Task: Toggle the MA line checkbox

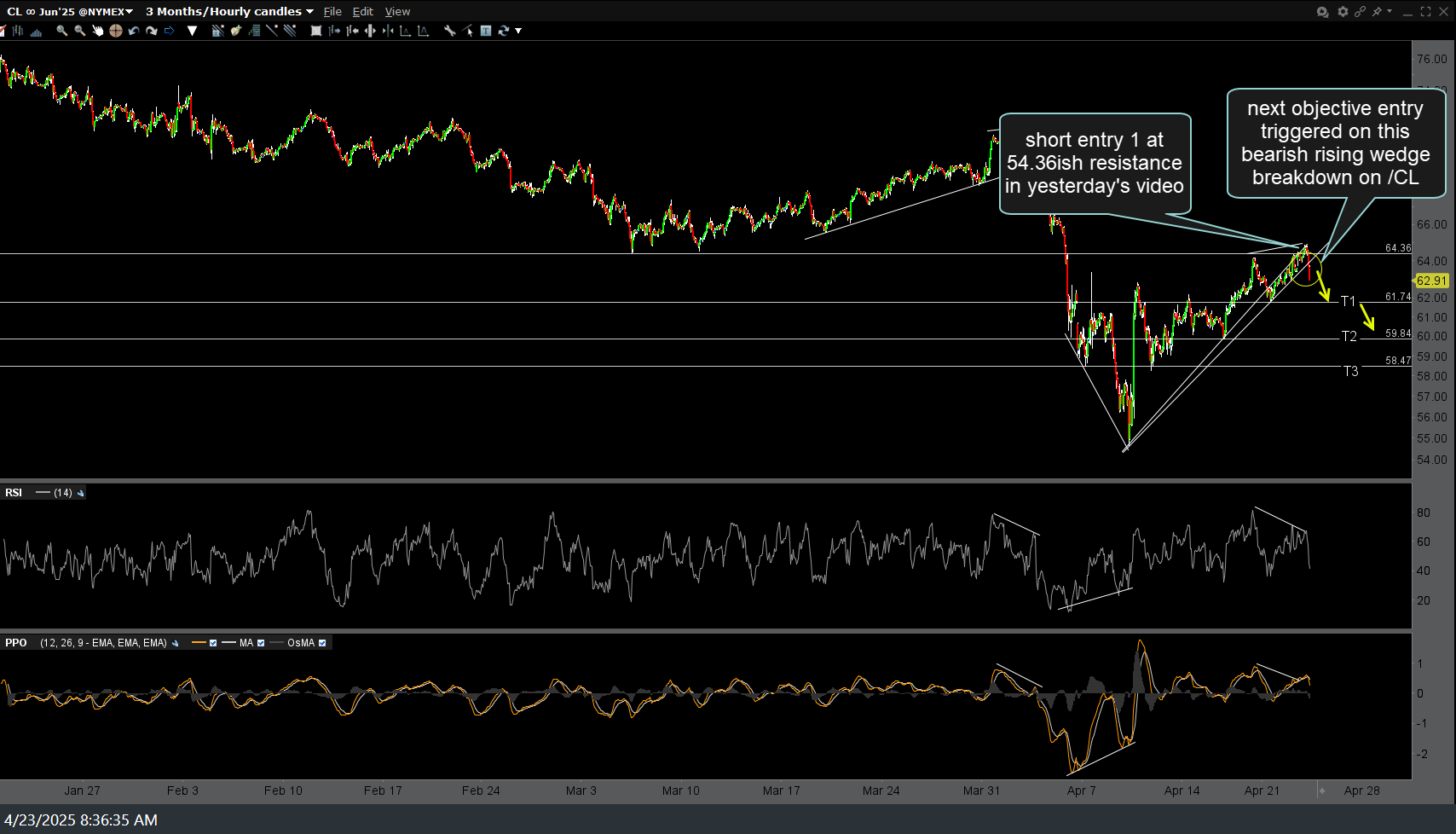Action: click(x=261, y=643)
